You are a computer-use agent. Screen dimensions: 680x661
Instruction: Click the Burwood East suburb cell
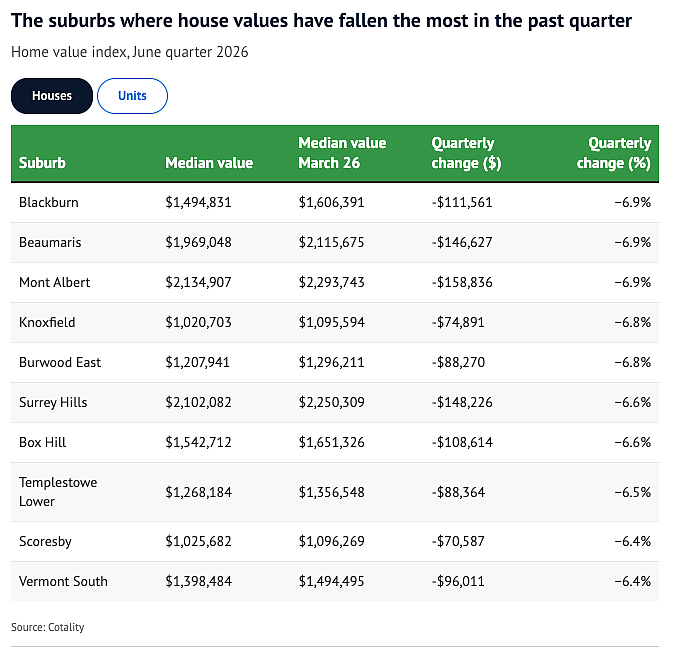(x=60, y=362)
